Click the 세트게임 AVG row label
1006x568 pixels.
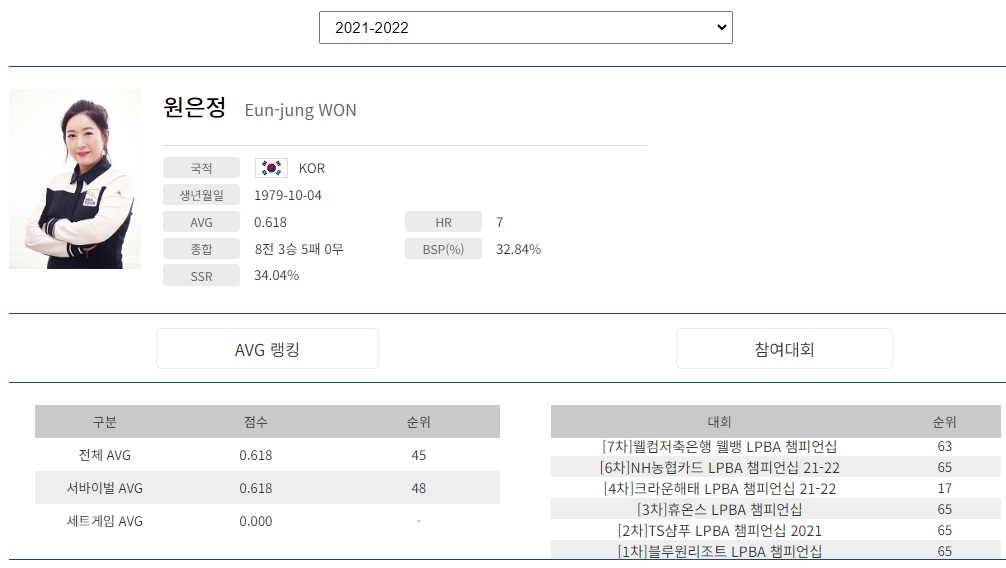(105, 521)
